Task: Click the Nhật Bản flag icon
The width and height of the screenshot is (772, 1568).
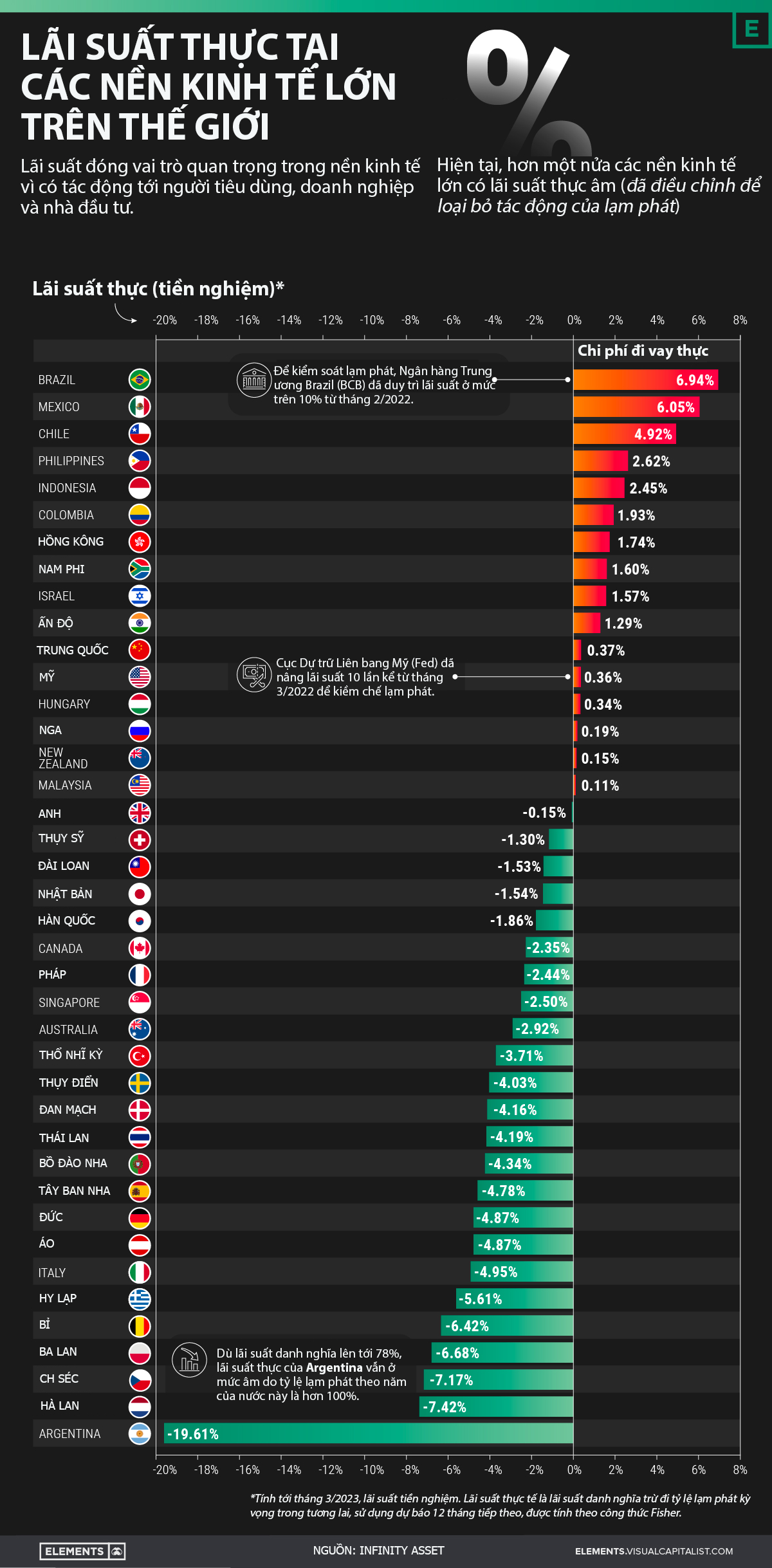Action: tap(140, 894)
